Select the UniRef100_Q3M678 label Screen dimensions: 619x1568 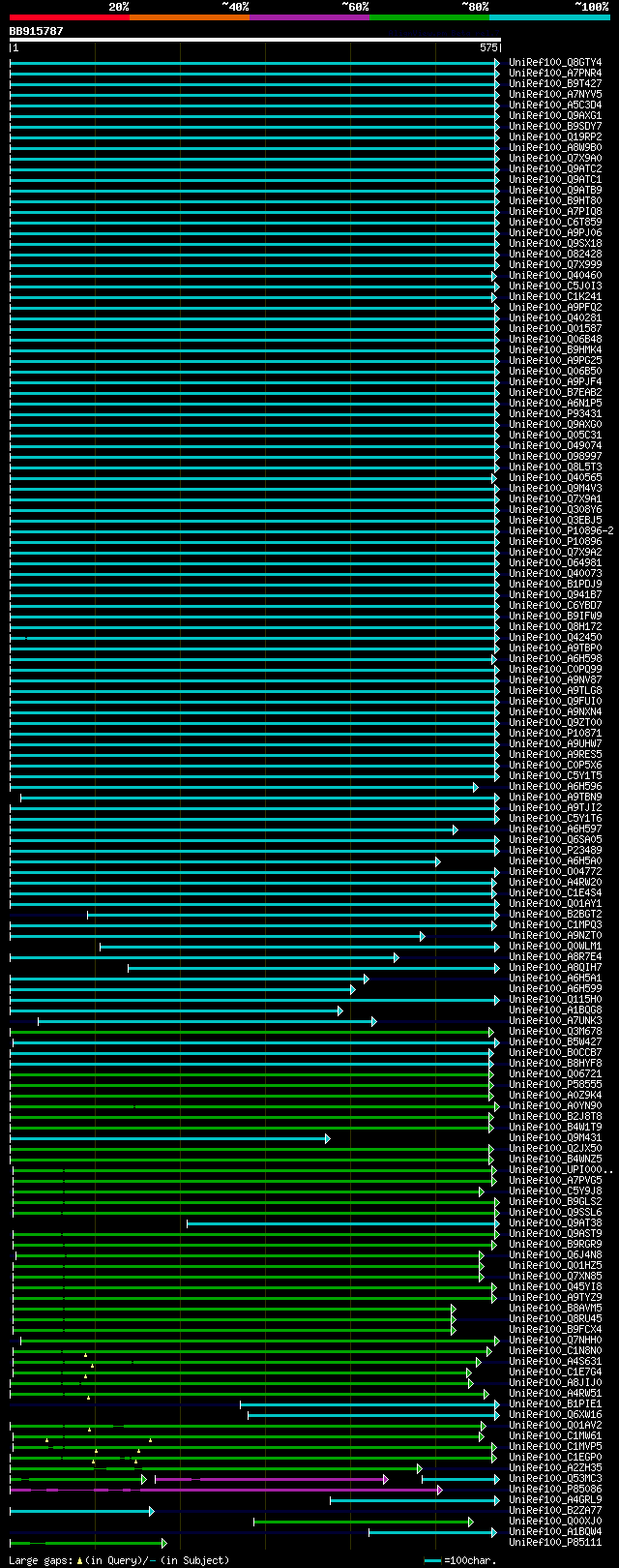point(555,1031)
